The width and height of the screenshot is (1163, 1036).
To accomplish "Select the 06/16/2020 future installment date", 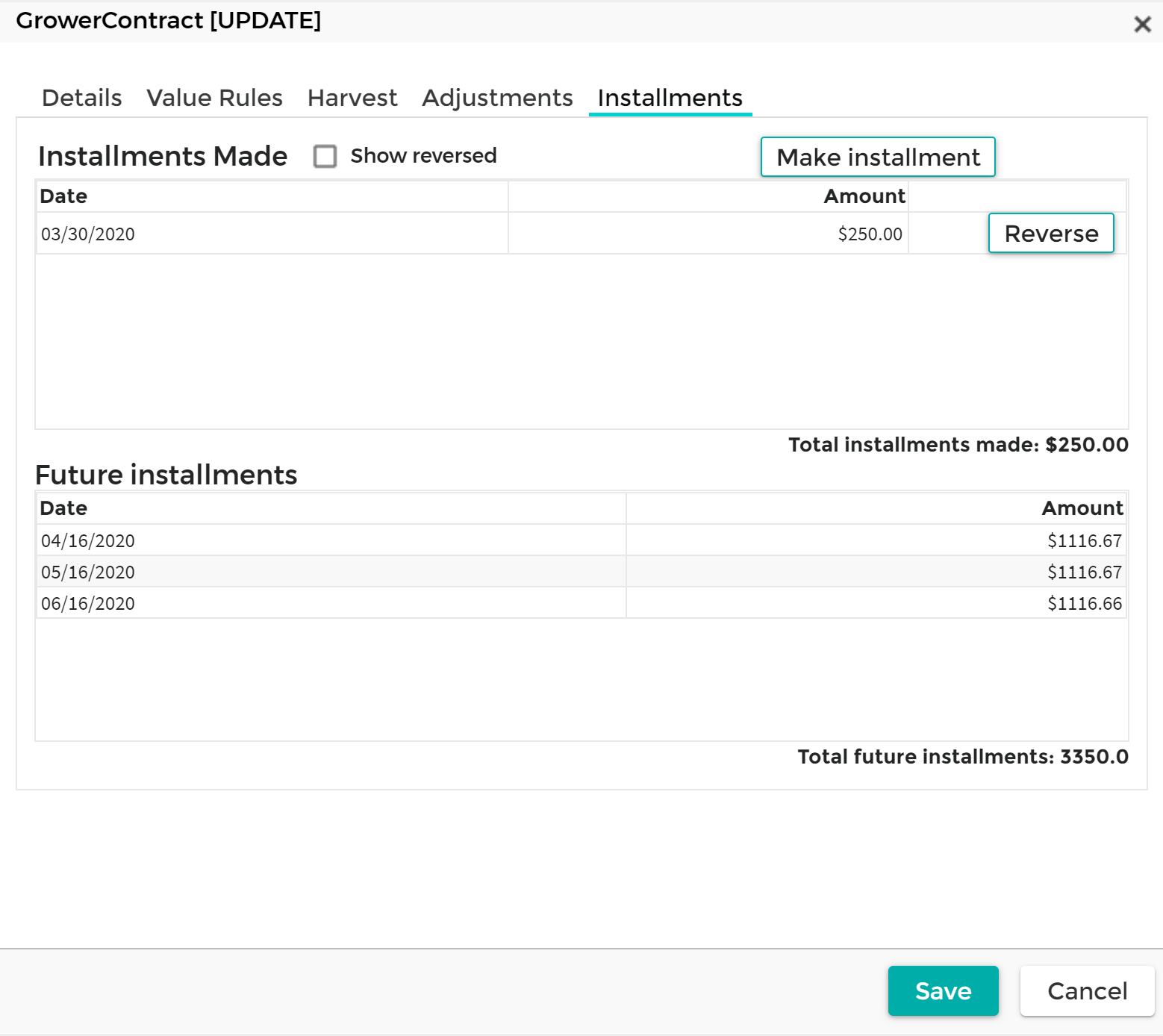I will coord(331,603).
